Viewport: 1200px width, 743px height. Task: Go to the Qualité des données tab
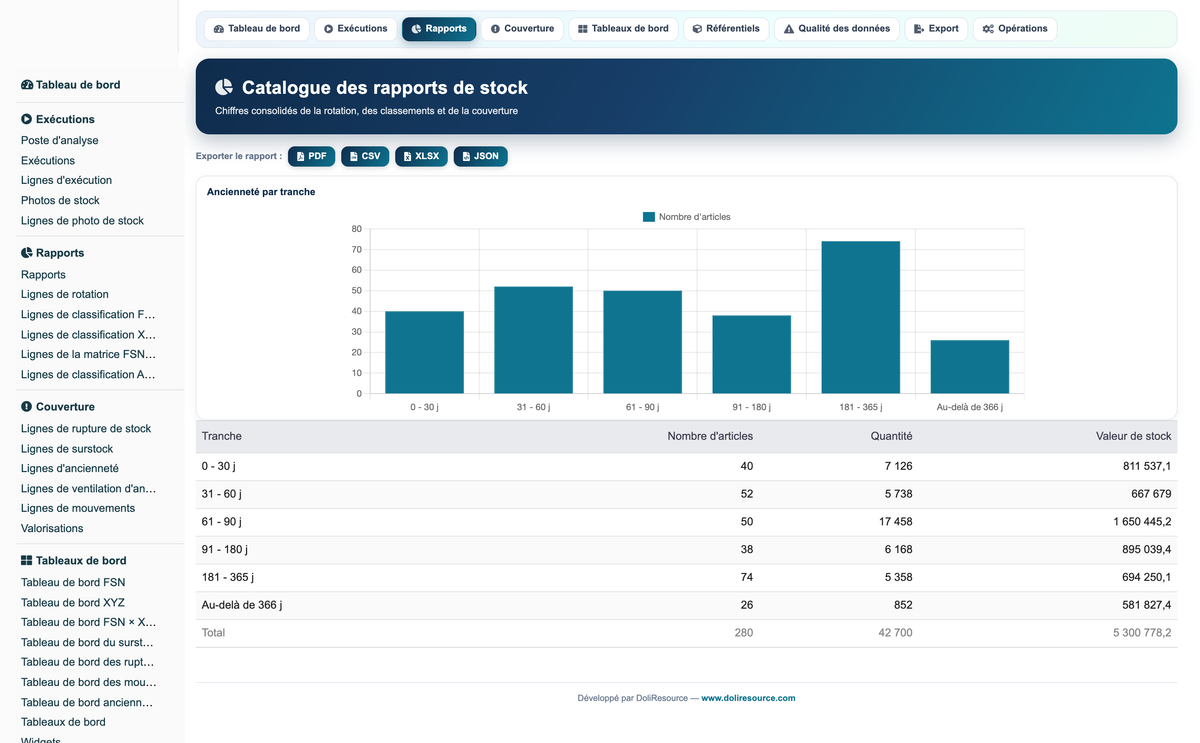click(837, 29)
